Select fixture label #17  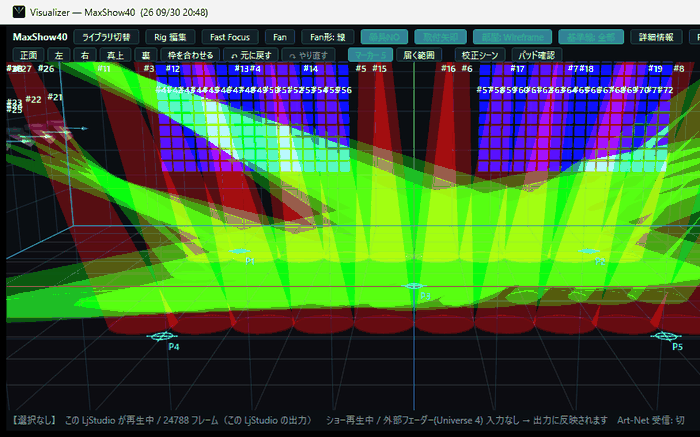pyautogui.click(x=517, y=69)
